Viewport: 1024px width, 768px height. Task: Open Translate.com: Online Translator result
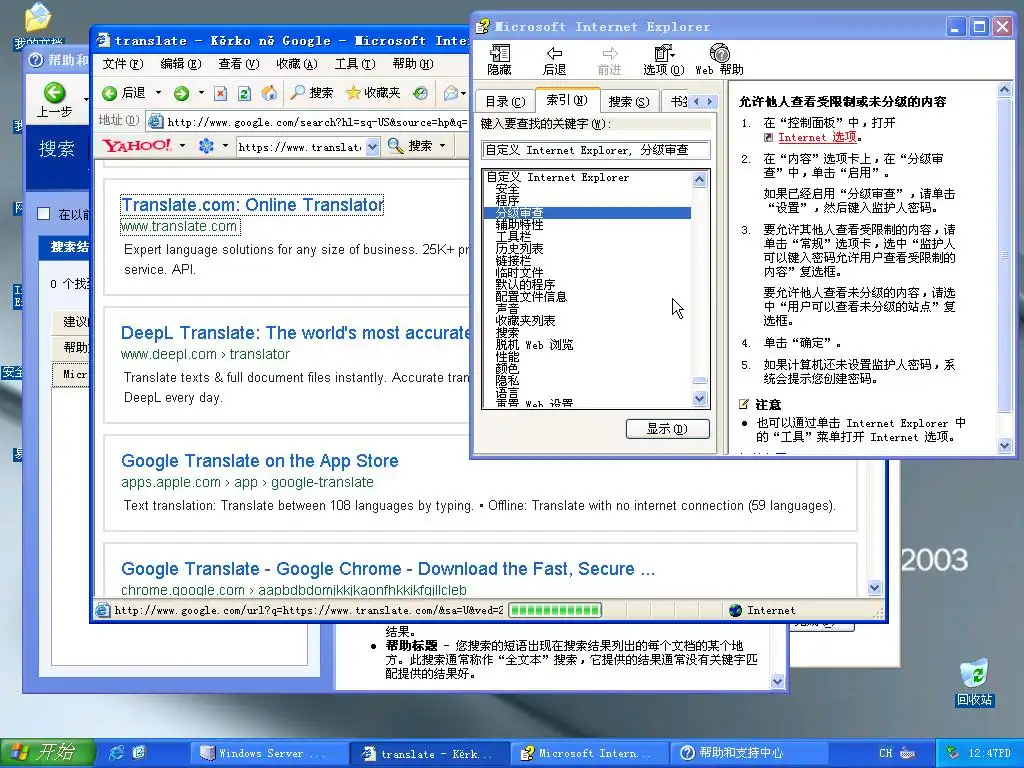click(x=252, y=205)
